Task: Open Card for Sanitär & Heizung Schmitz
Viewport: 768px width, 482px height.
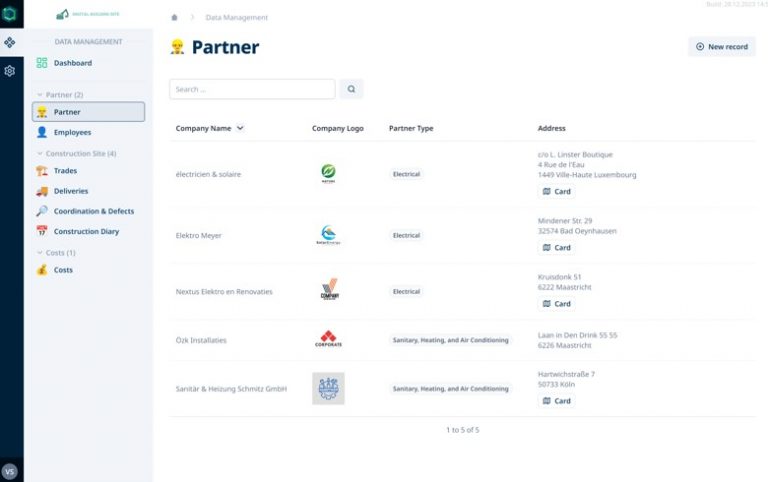Action: (x=556, y=401)
